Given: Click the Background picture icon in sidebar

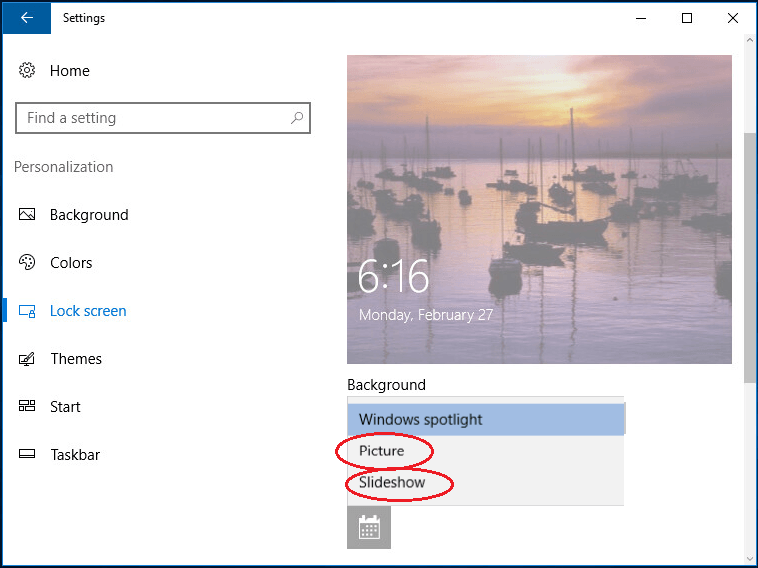Looking at the screenshot, I should [27, 214].
